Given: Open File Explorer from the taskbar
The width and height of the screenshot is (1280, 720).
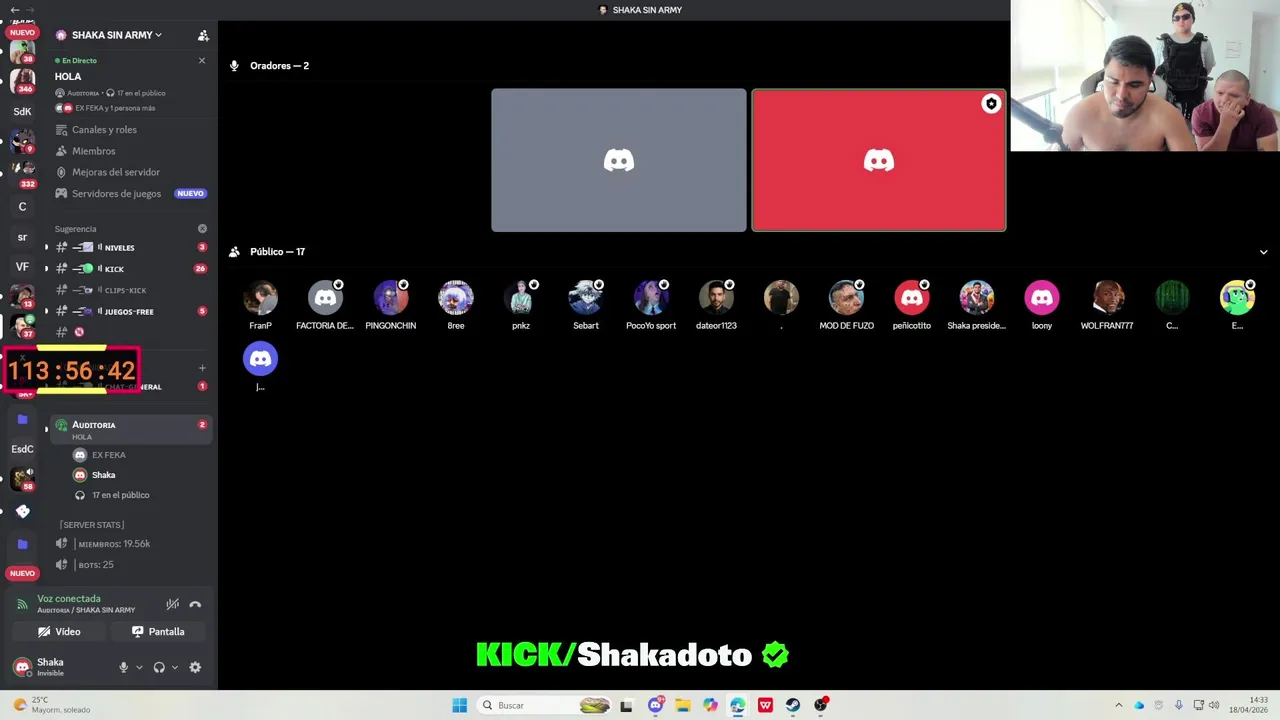Looking at the screenshot, I should click(683, 705).
